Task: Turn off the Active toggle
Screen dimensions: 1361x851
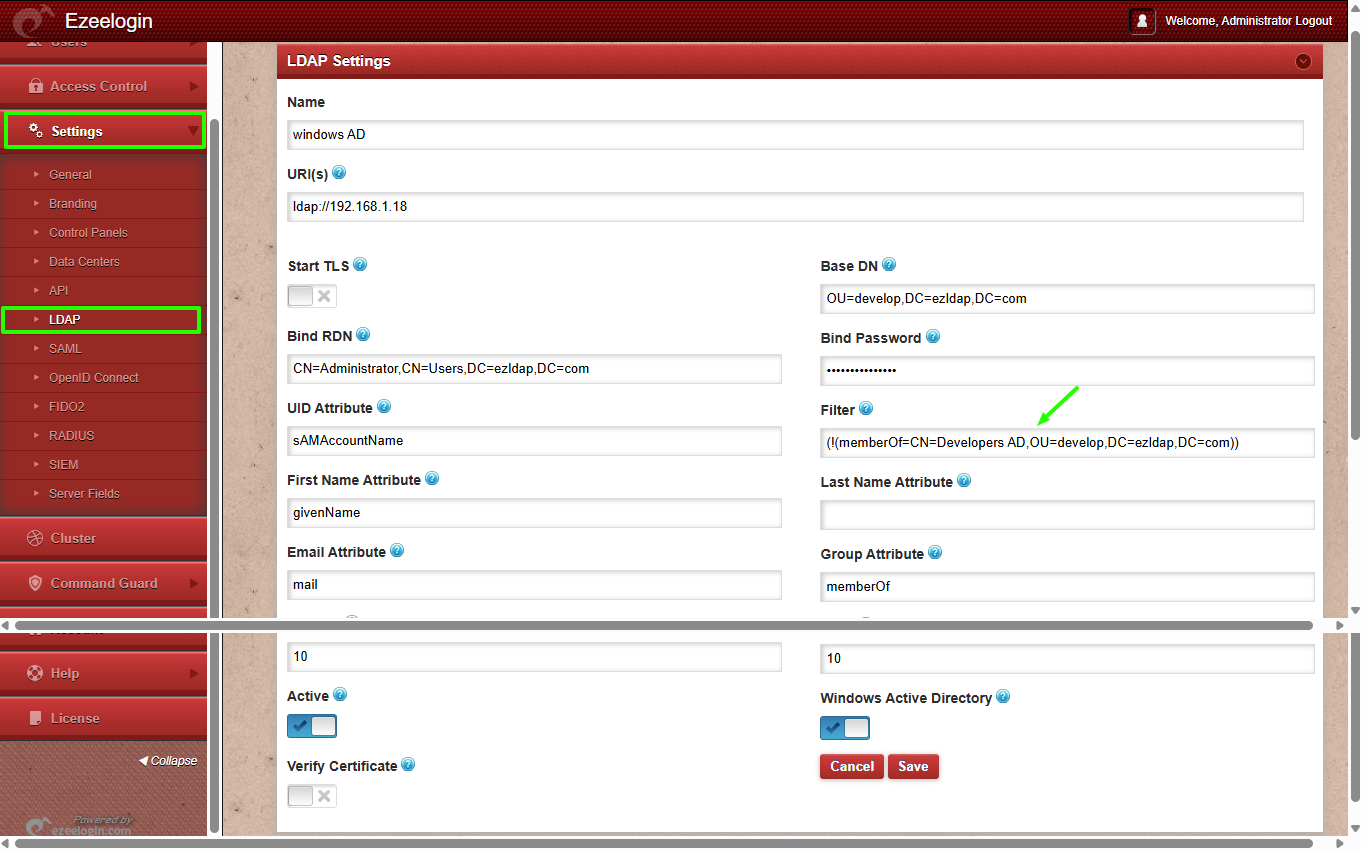Action: (312, 726)
